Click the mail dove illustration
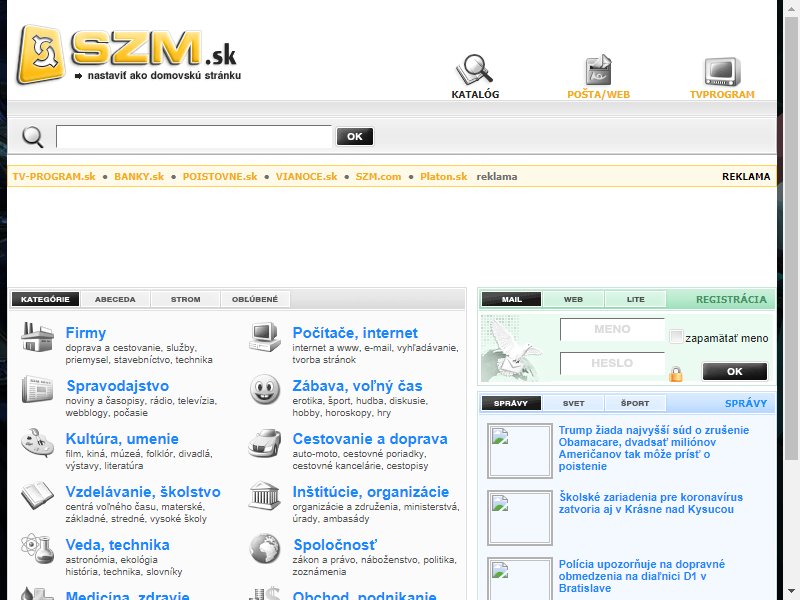 click(x=512, y=348)
